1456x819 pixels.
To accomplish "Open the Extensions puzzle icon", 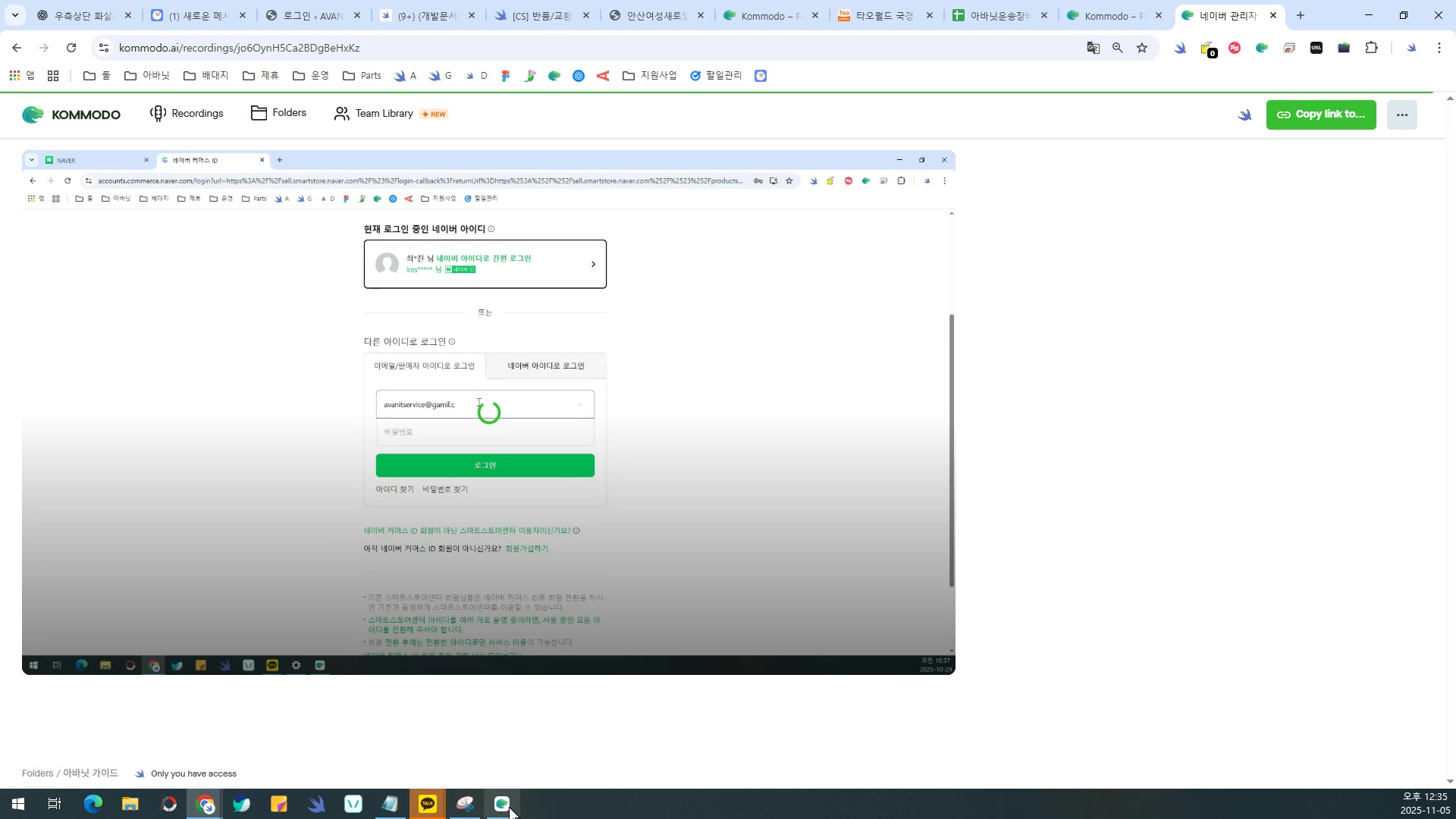I will click(x=1371, y=48).
